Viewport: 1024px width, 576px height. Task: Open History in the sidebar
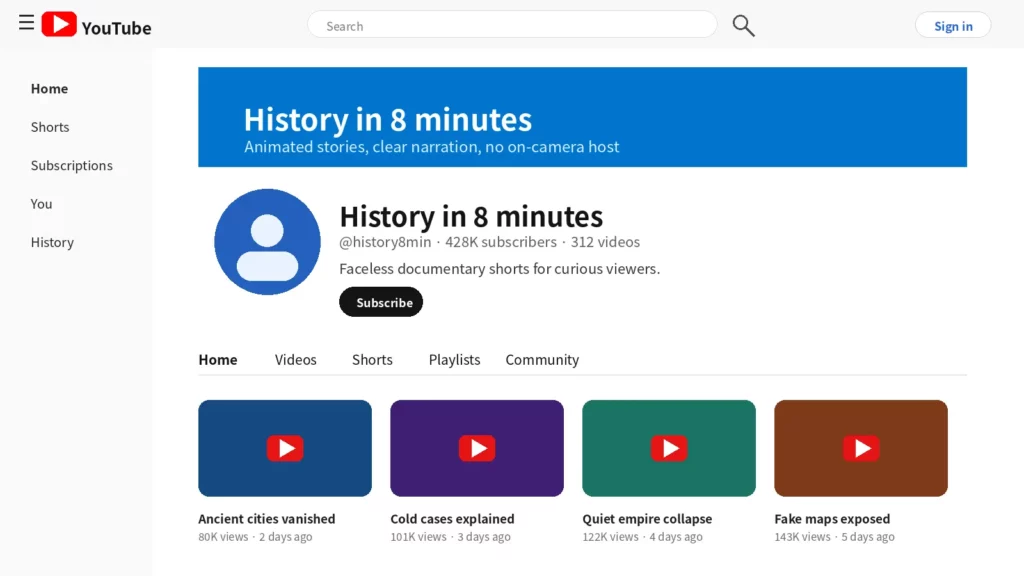(52, 242)
